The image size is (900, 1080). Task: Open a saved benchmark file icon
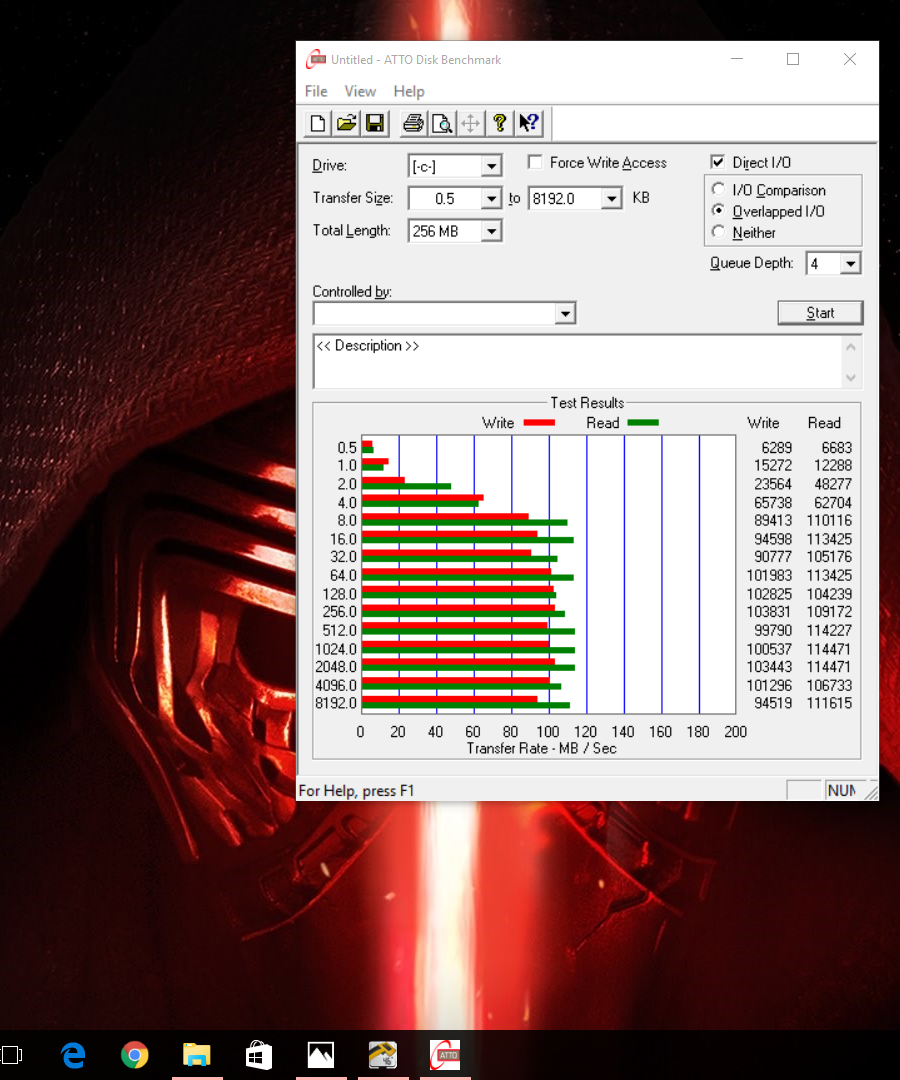click(x=346, y=123)
